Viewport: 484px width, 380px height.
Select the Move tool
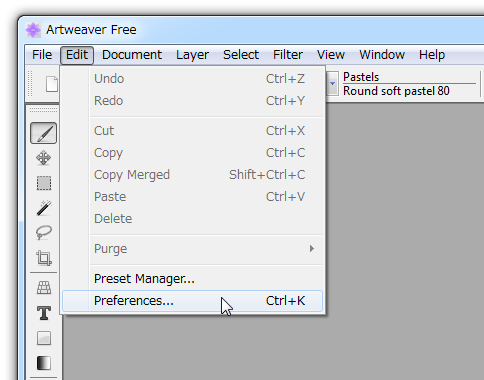(44, 158)
